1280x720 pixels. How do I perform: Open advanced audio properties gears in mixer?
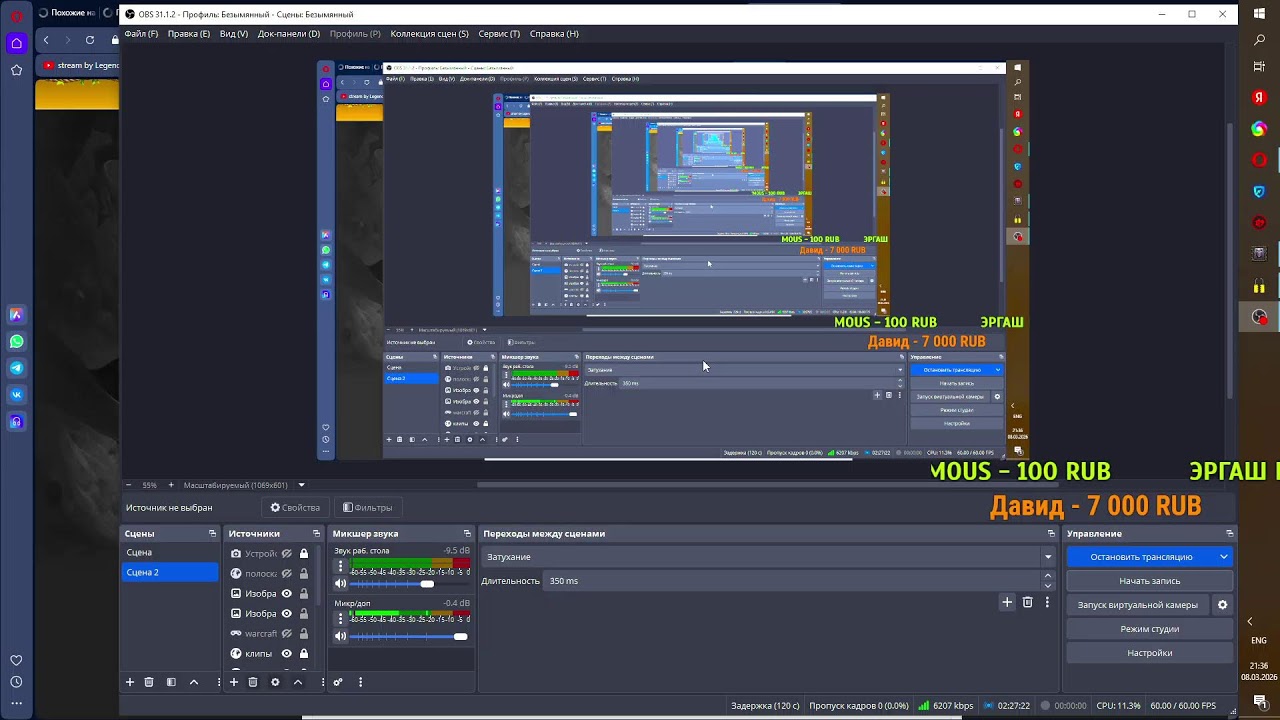click(x=338, y=682)
